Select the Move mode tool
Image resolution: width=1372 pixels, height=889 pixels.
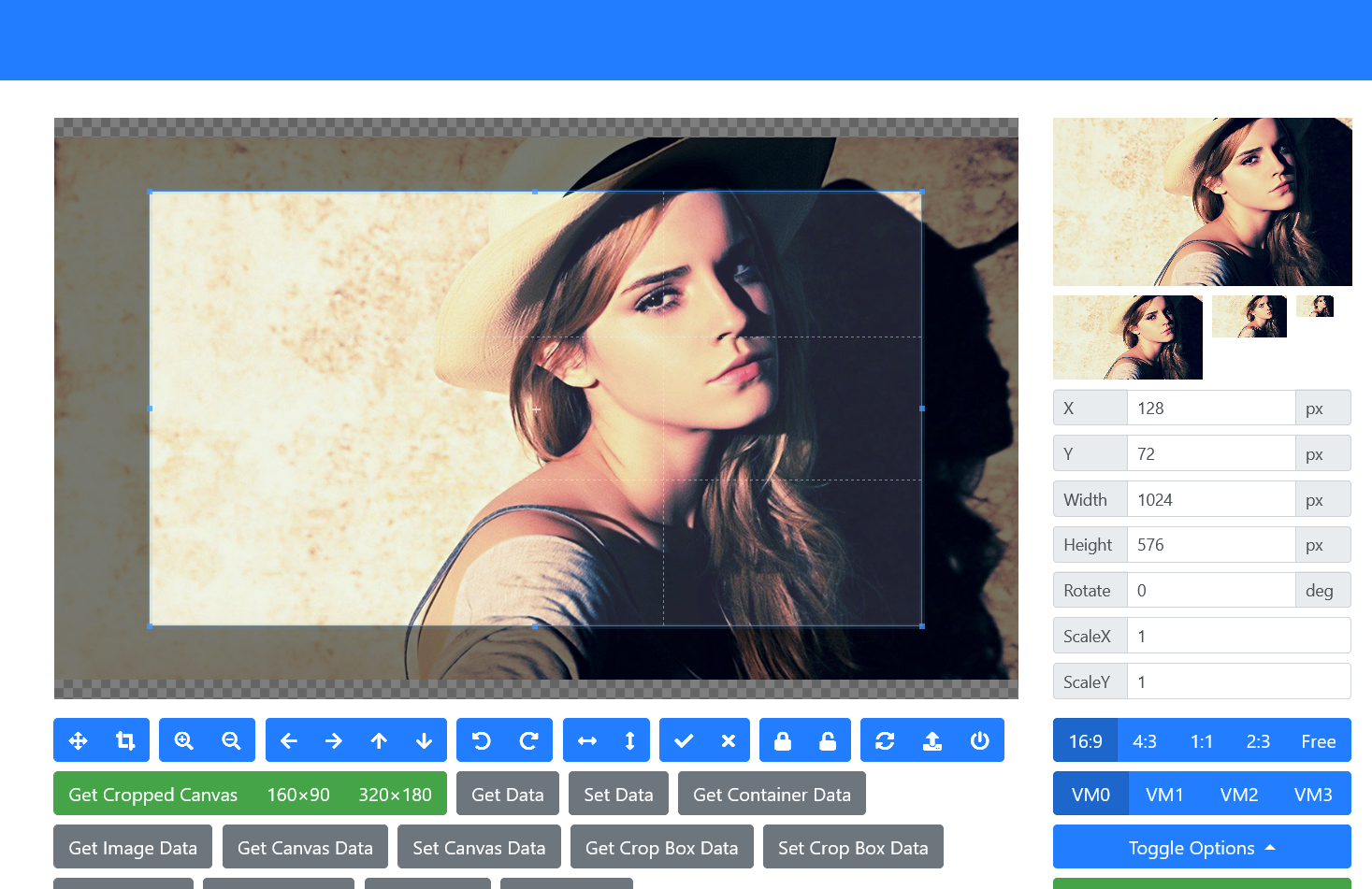point(79,739)
